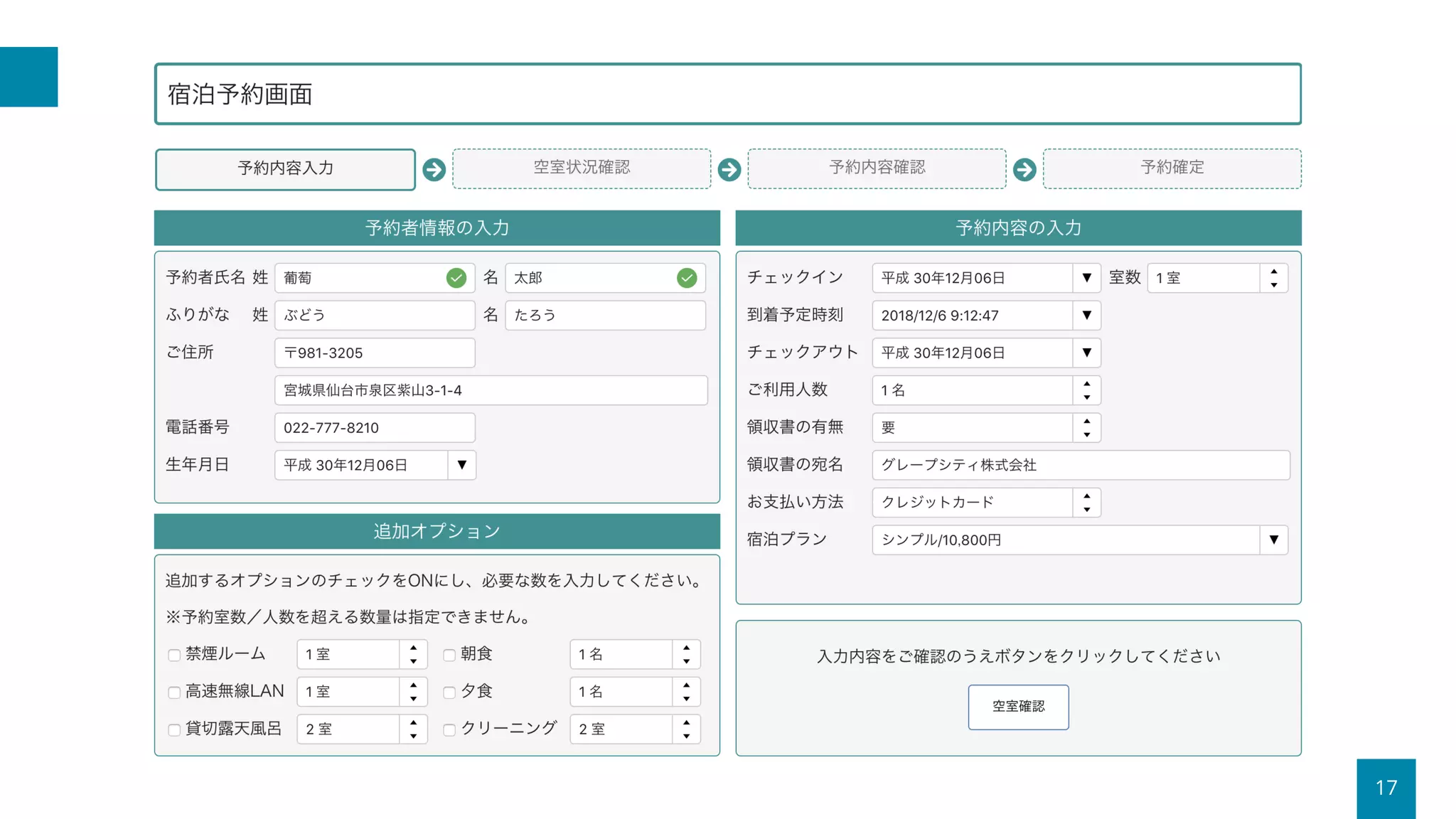Click the green checkmark in 姓 field

click(456, 278)
